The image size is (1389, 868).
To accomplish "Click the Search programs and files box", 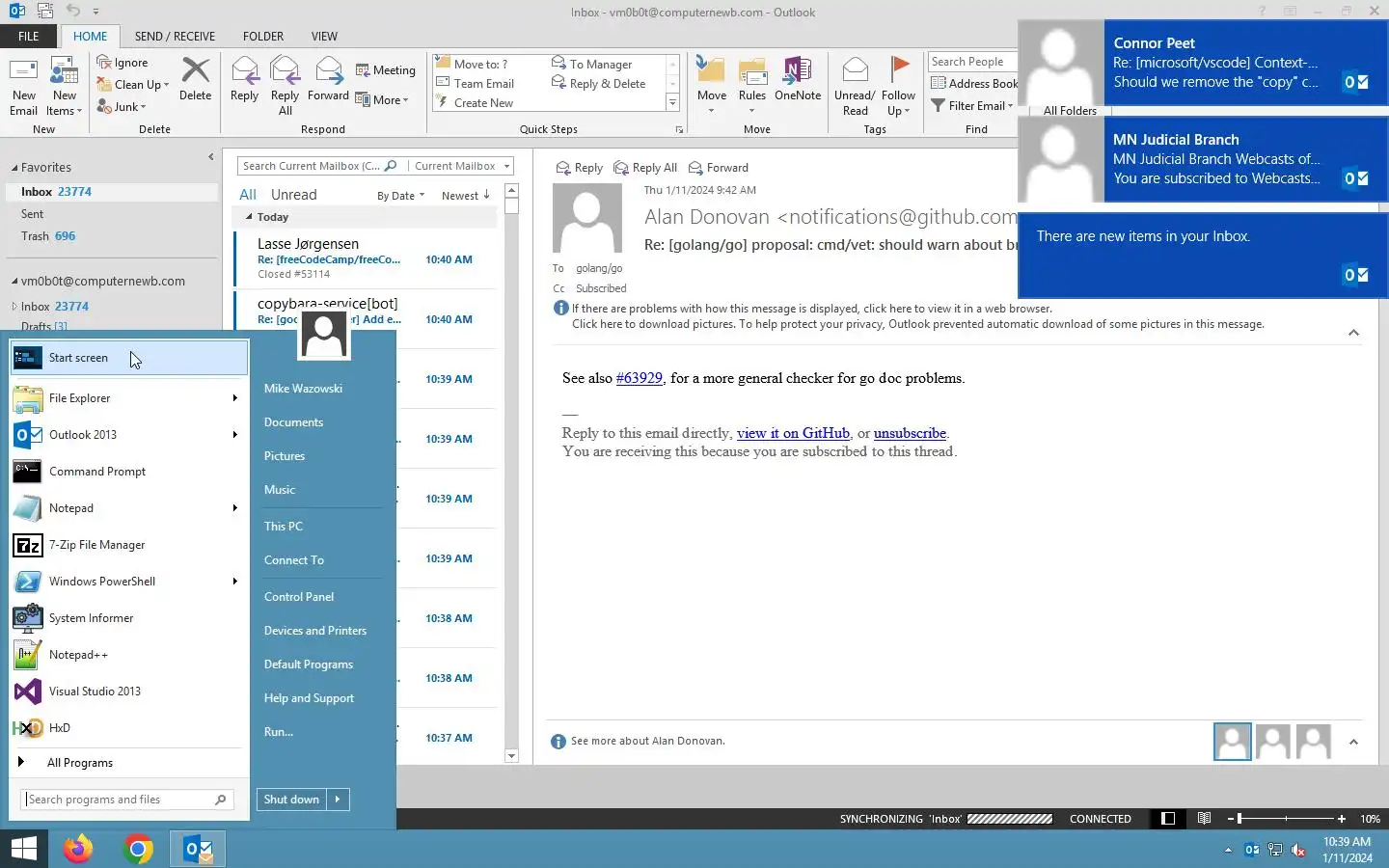I will [126, 800].
